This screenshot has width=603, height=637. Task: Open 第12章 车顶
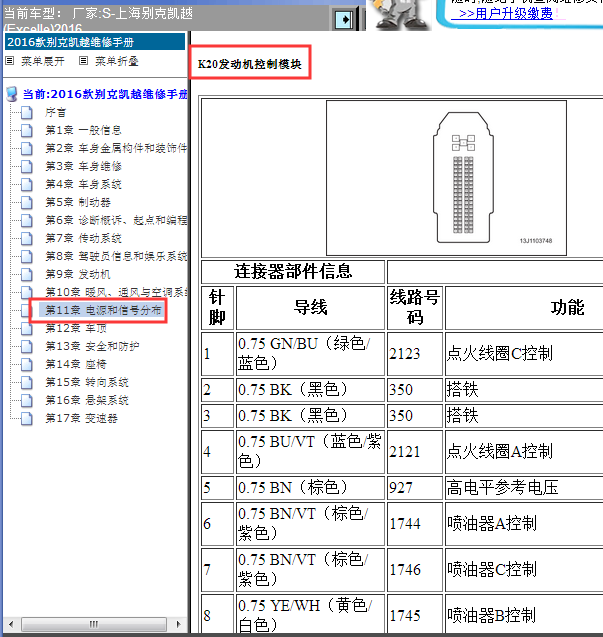pyautogui.click(x=76, y=328)
